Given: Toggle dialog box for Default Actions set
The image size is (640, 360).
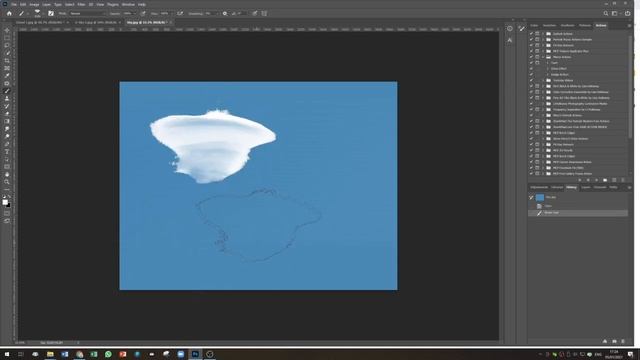Looking at the screenshot, I should click(538, 34).
